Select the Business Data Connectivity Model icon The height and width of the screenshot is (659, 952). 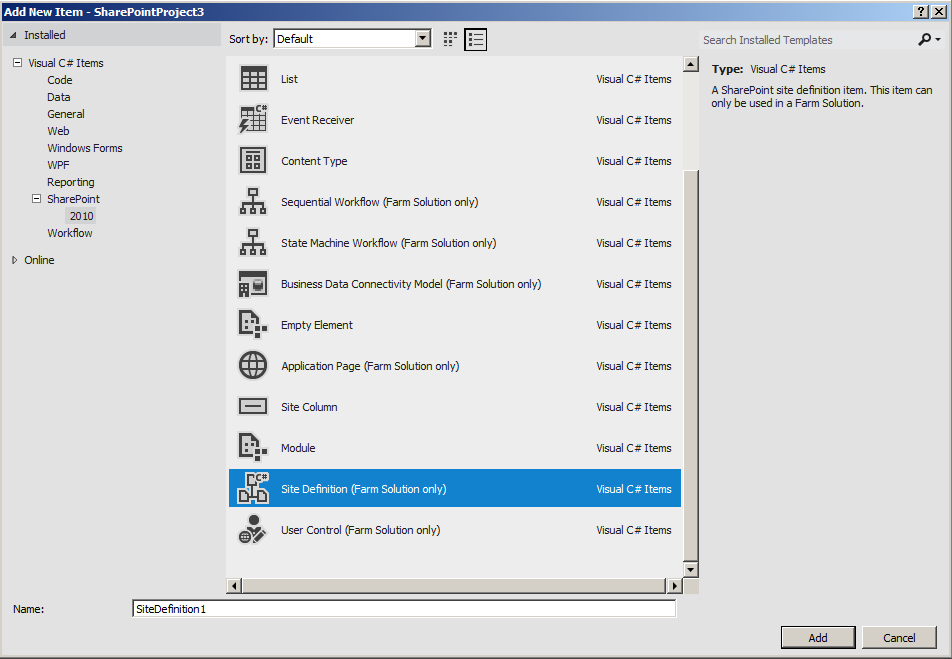(x=253, y=284)
